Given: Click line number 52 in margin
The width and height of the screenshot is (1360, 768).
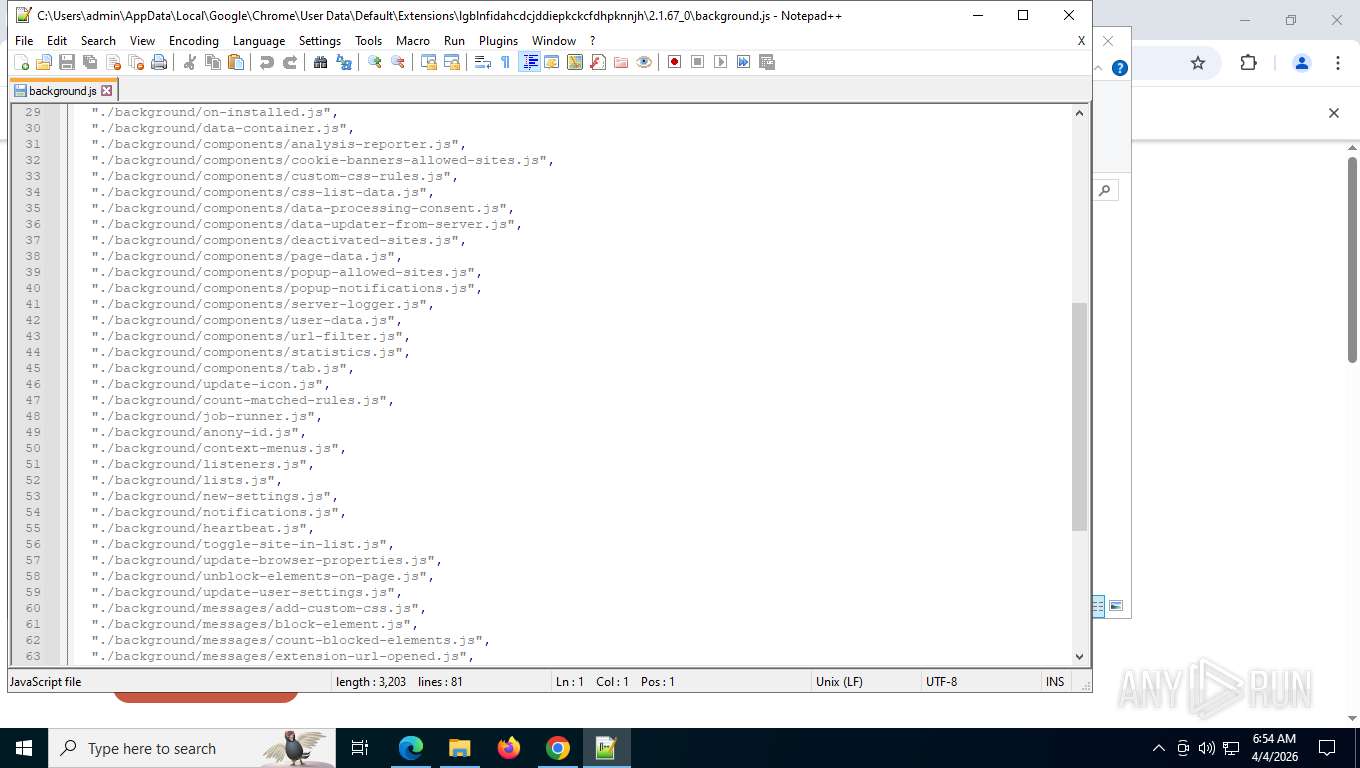Looking at the screenshot, I should point(33,480).
